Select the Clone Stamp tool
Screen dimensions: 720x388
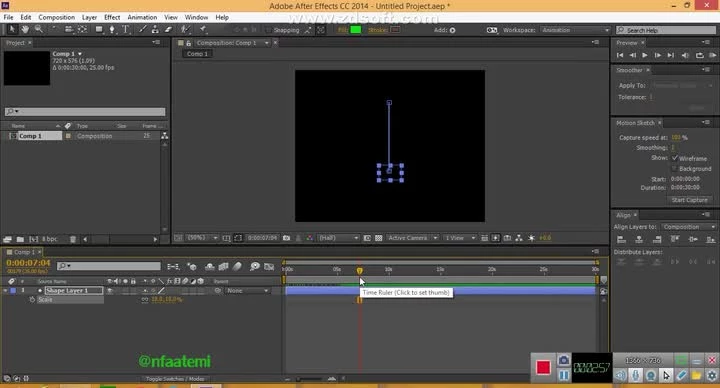pos(155,29)
